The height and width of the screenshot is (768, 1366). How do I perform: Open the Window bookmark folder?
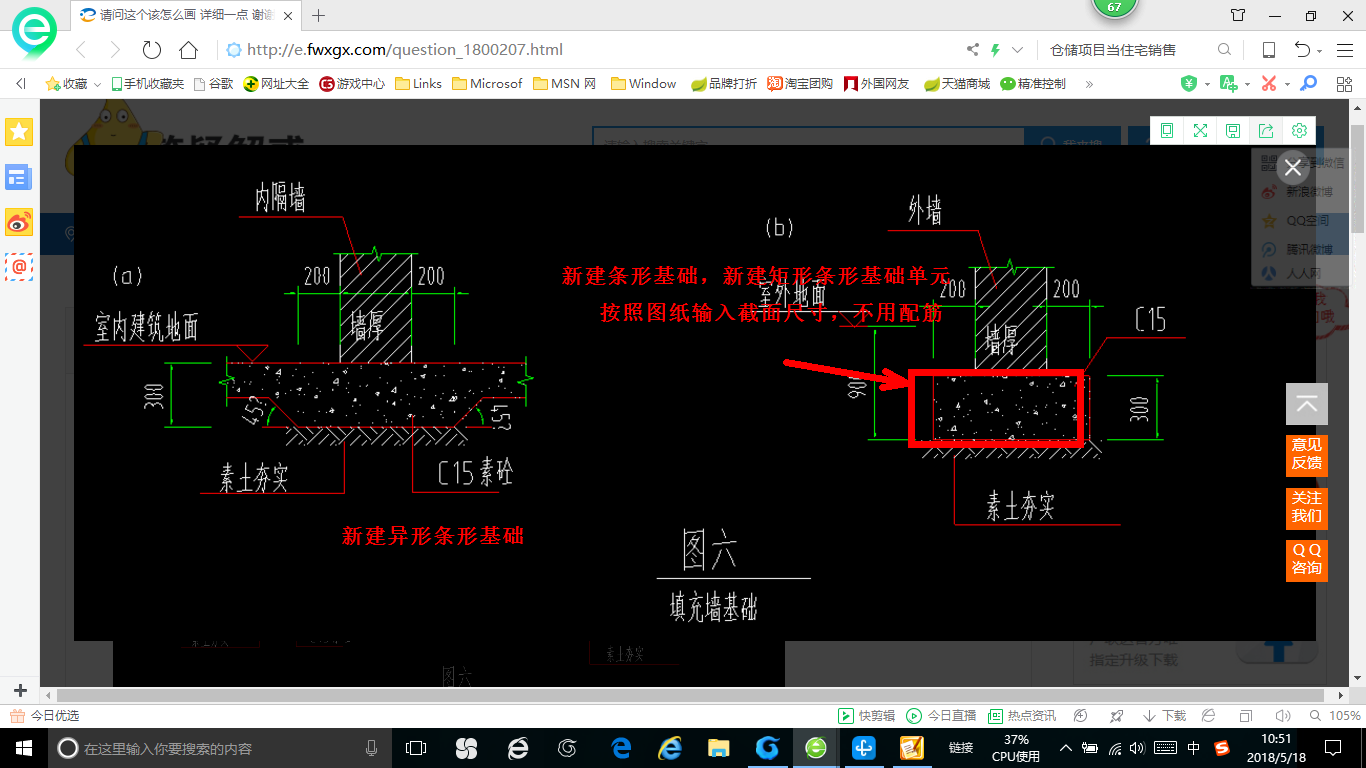644,84
